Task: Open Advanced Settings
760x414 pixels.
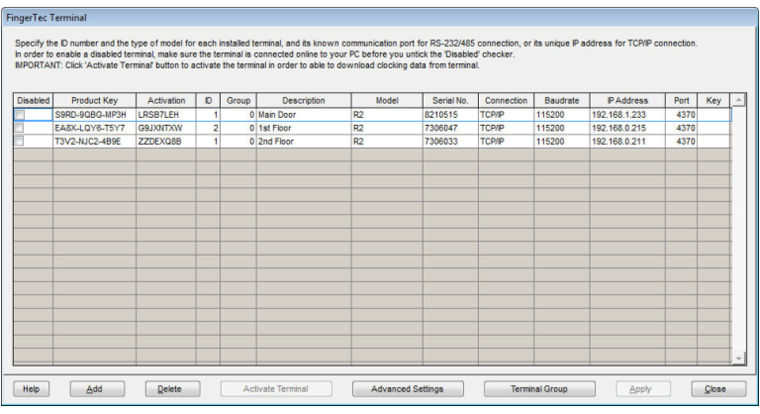Action: click(408, 389)
